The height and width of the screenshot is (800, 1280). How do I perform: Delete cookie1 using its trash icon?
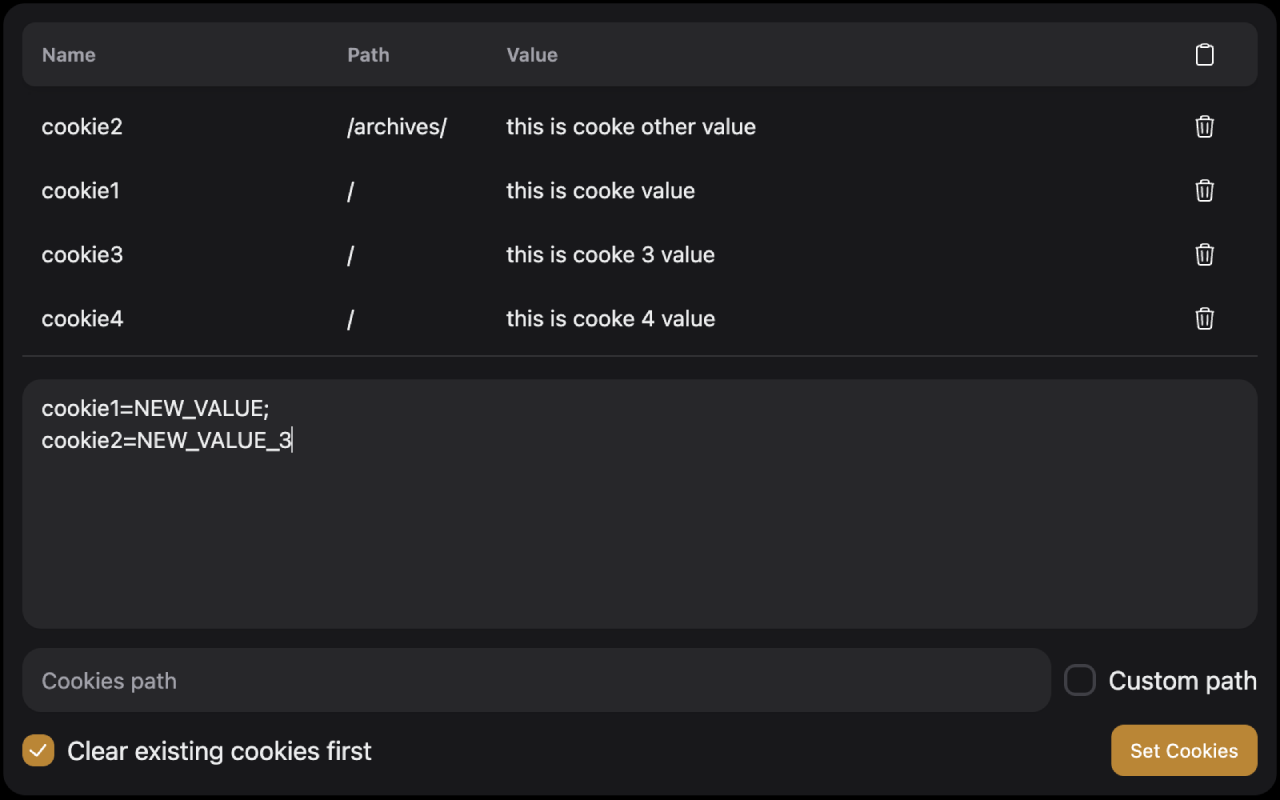point(1204,191)
